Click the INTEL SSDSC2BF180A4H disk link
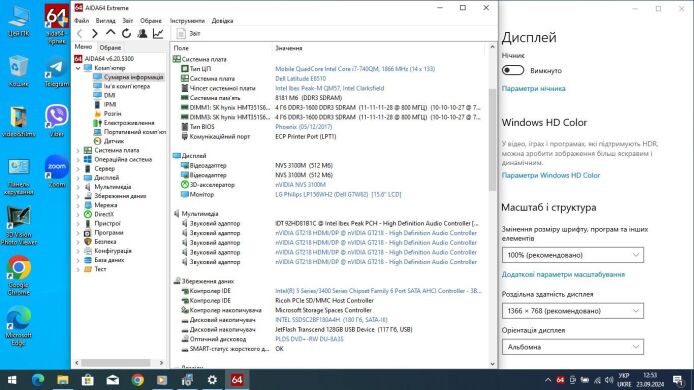 click(x=331, y=320)
